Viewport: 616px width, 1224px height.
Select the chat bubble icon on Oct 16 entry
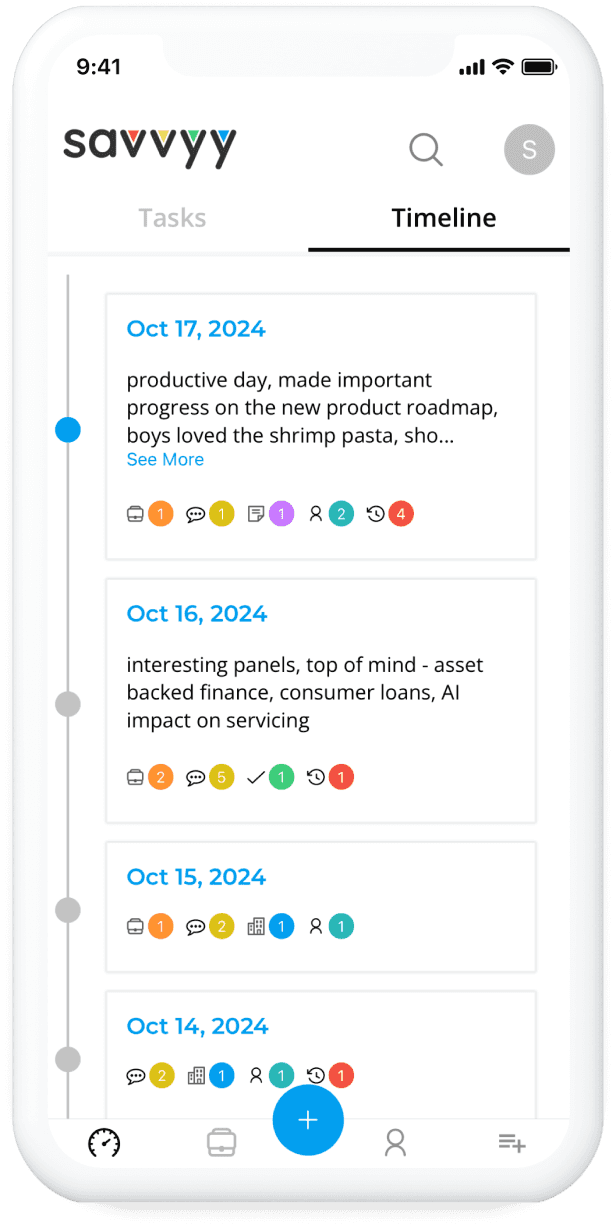pyautogui.click(x=197, y=776)
